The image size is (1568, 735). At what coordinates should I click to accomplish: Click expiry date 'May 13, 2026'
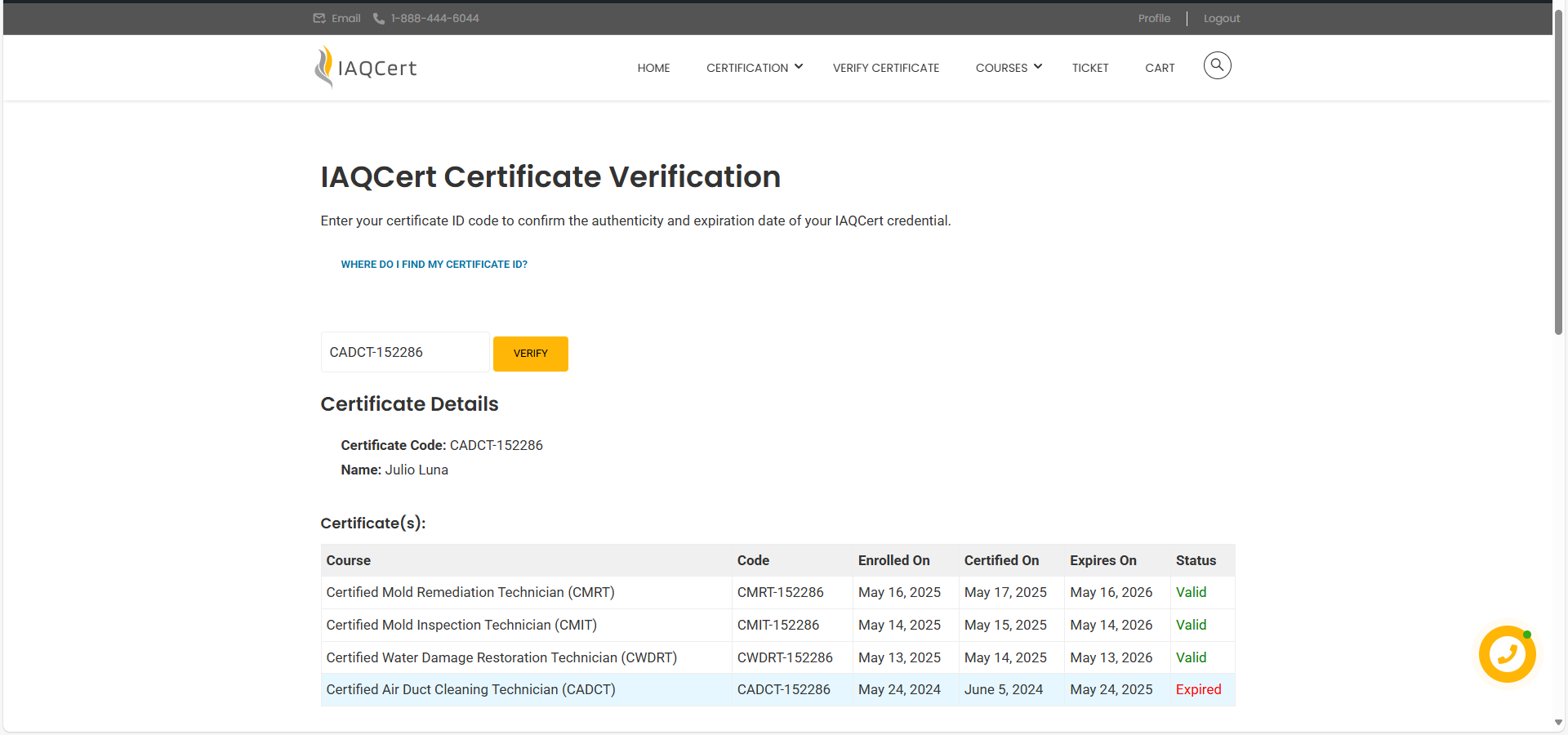[x=1111, y=657]
